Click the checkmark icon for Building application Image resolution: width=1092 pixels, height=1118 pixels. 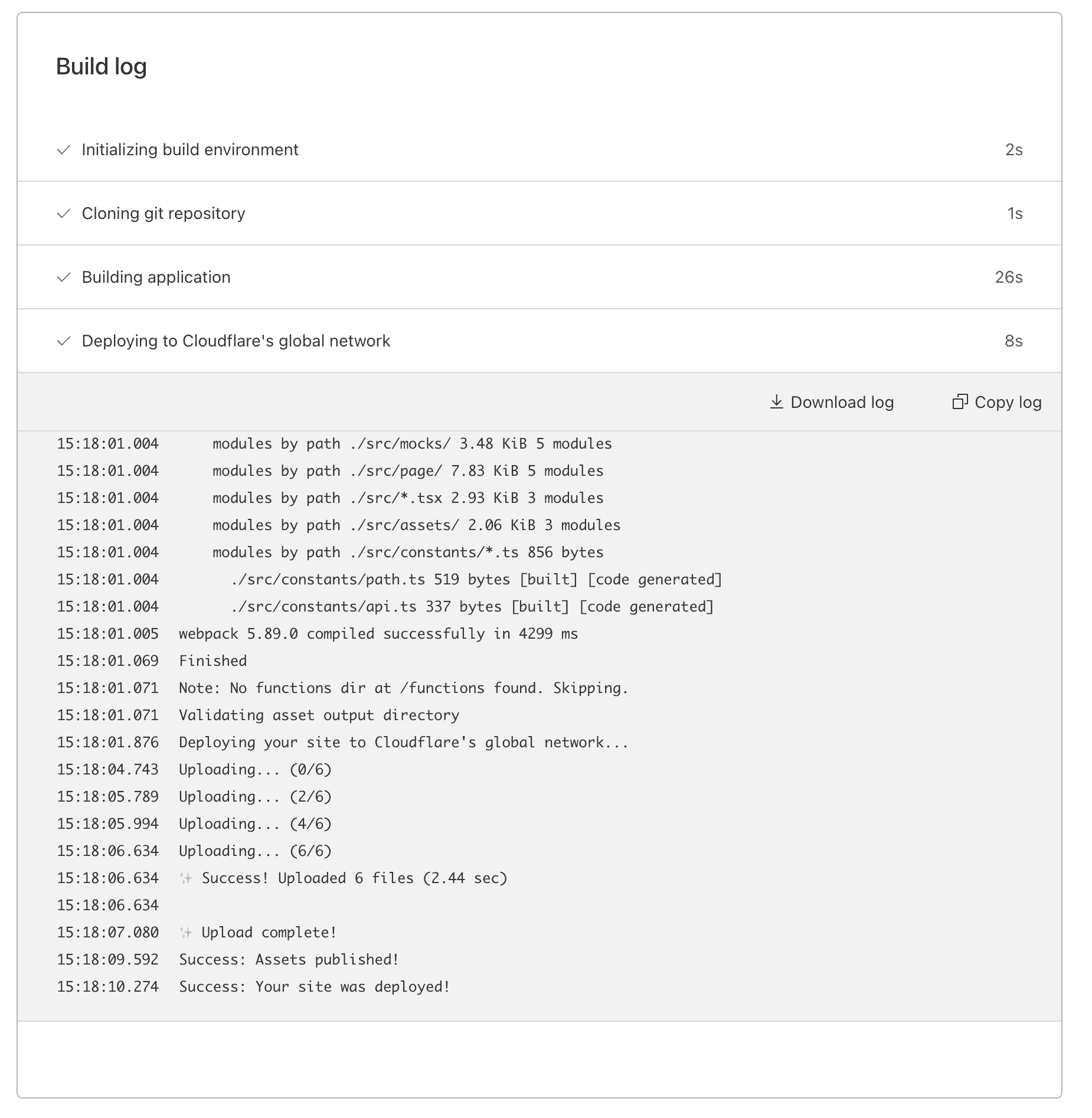point(64,277)
